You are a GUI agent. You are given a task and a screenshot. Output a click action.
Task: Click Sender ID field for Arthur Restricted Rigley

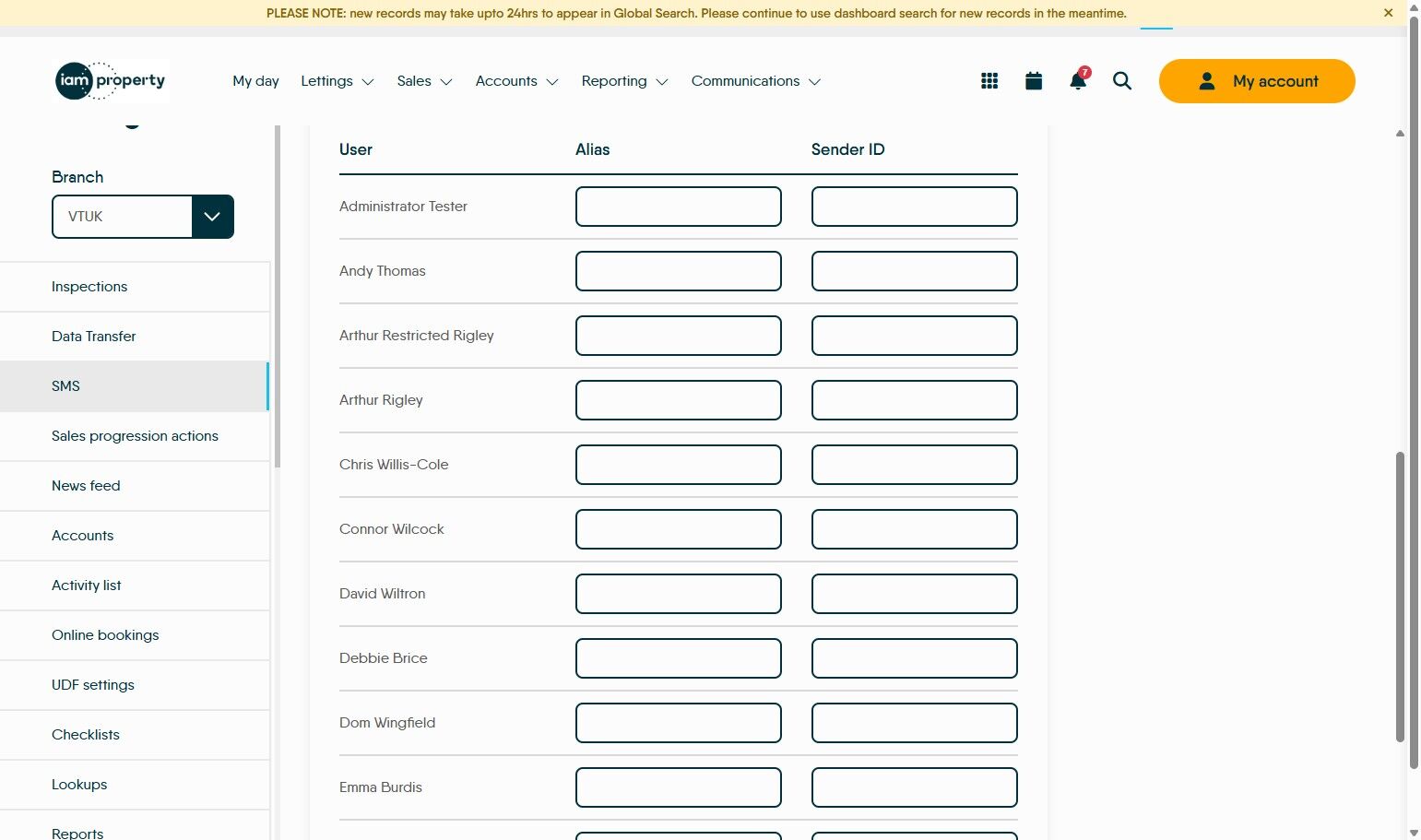tap(915, 336)
